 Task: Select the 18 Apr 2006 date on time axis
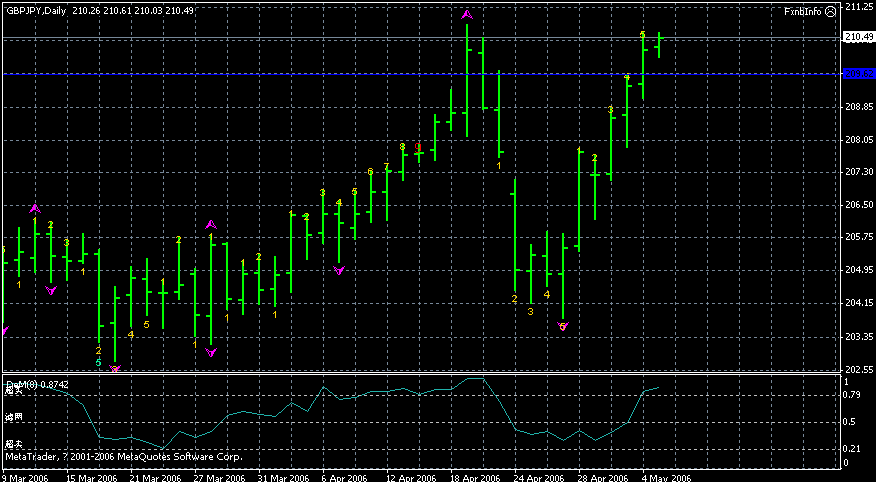click(475, 477)
